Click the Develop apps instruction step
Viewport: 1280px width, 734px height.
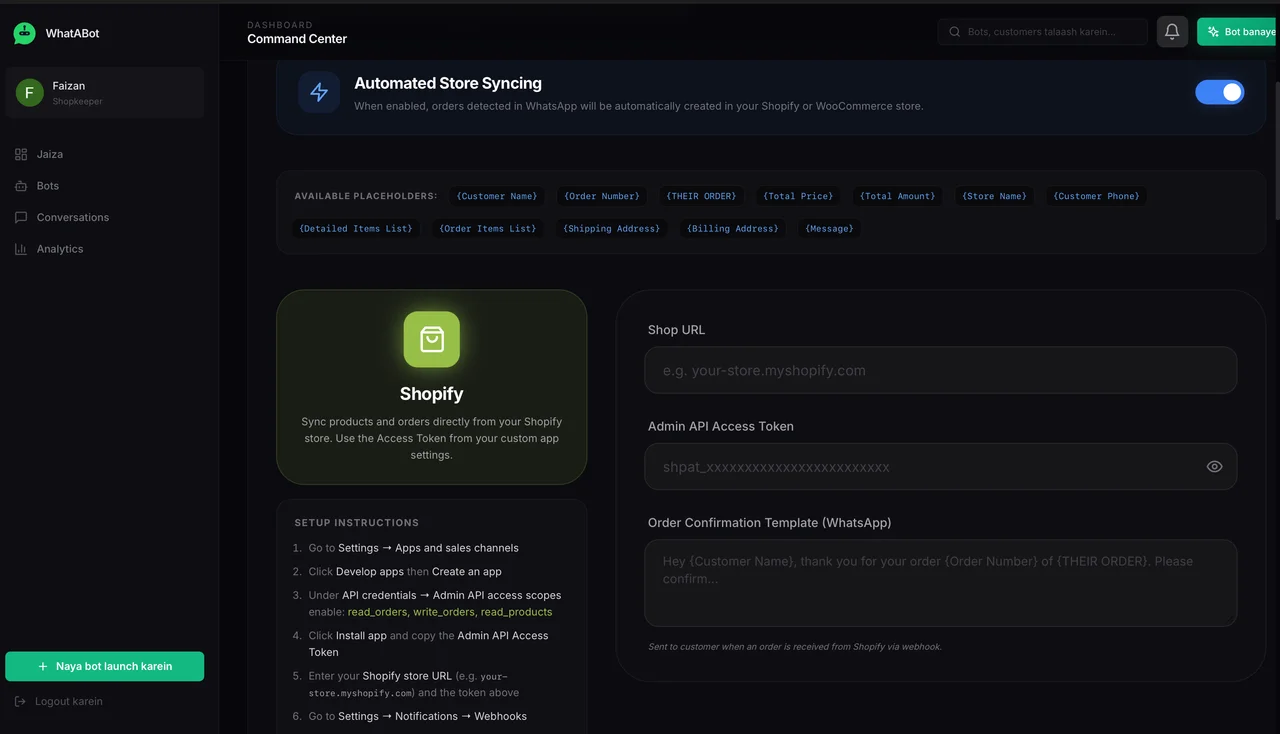tap(405, 572)
